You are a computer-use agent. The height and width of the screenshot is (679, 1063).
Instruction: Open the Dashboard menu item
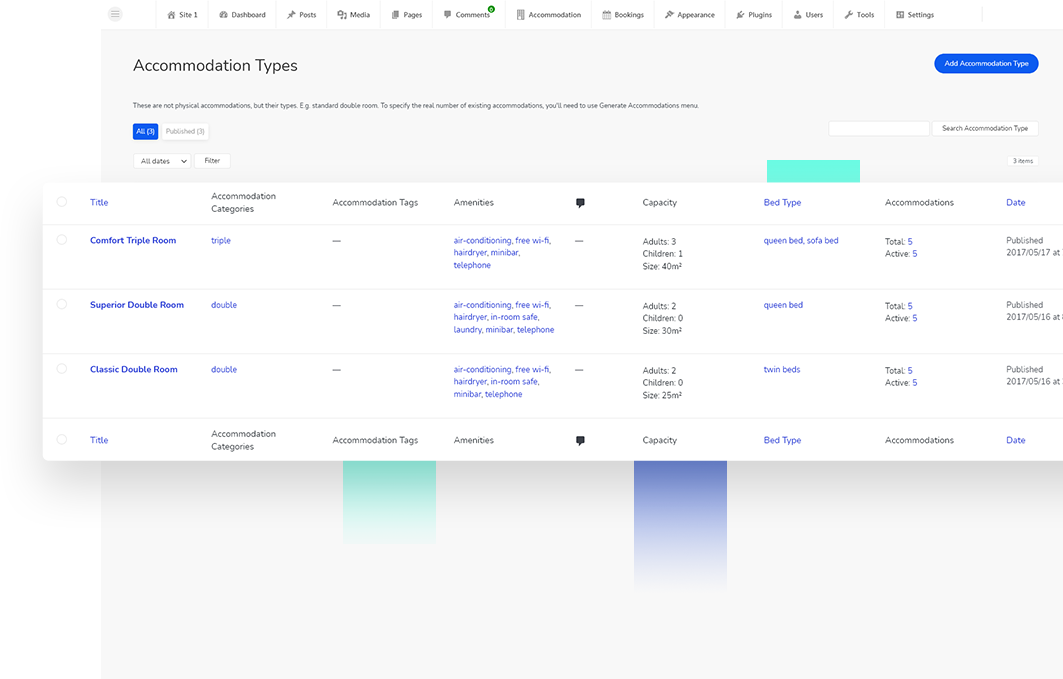[x=242, y=15]
